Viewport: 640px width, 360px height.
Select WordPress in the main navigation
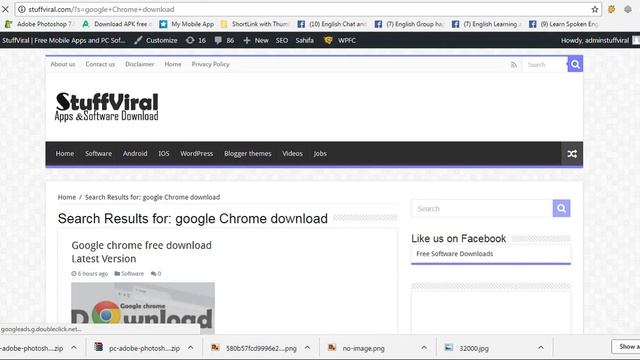197,153
